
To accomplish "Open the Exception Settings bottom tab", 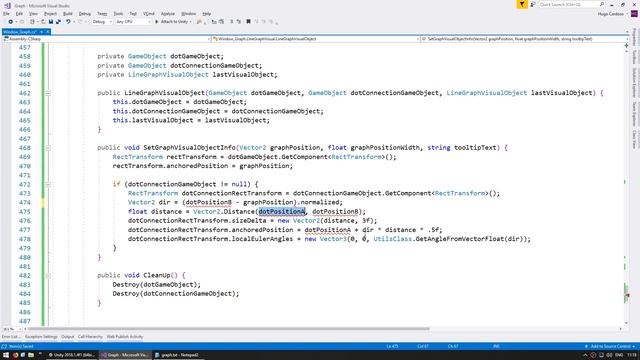I will 41,337.
